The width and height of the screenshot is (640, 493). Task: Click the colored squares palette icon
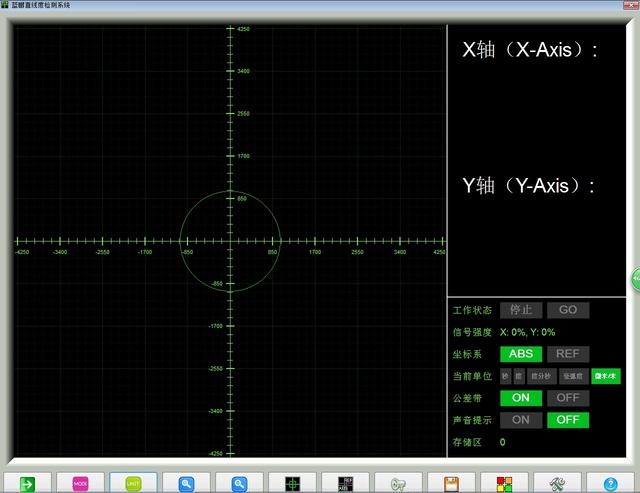point(505,483)
